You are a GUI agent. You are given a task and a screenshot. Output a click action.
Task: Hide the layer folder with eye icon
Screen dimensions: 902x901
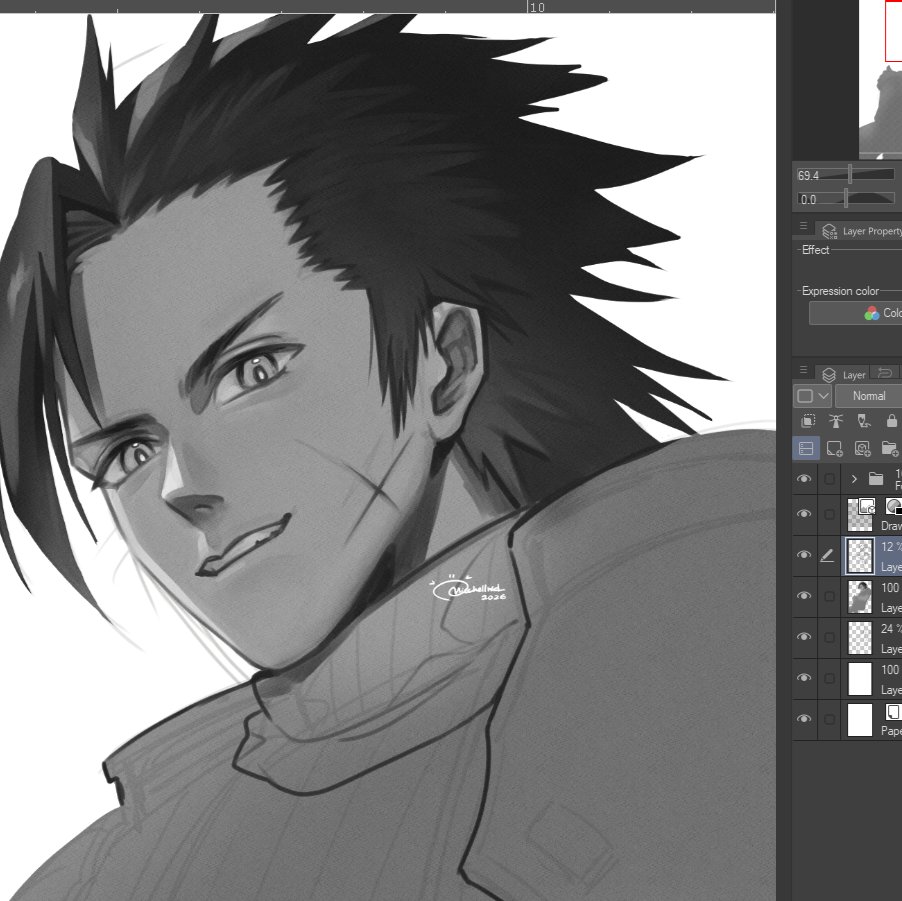point(804,479)
